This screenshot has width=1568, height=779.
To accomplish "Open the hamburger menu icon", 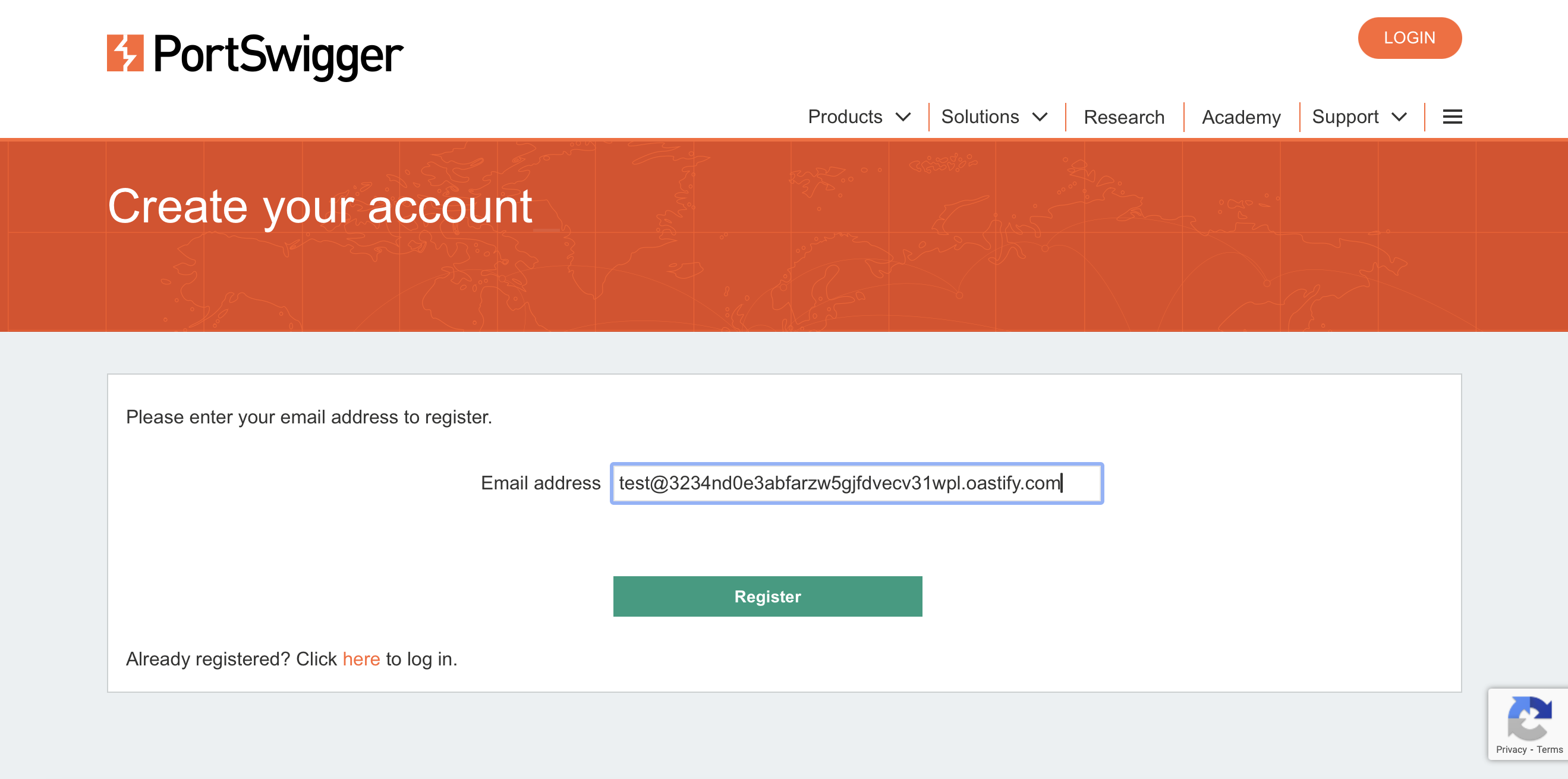I will pos(1452,117).
